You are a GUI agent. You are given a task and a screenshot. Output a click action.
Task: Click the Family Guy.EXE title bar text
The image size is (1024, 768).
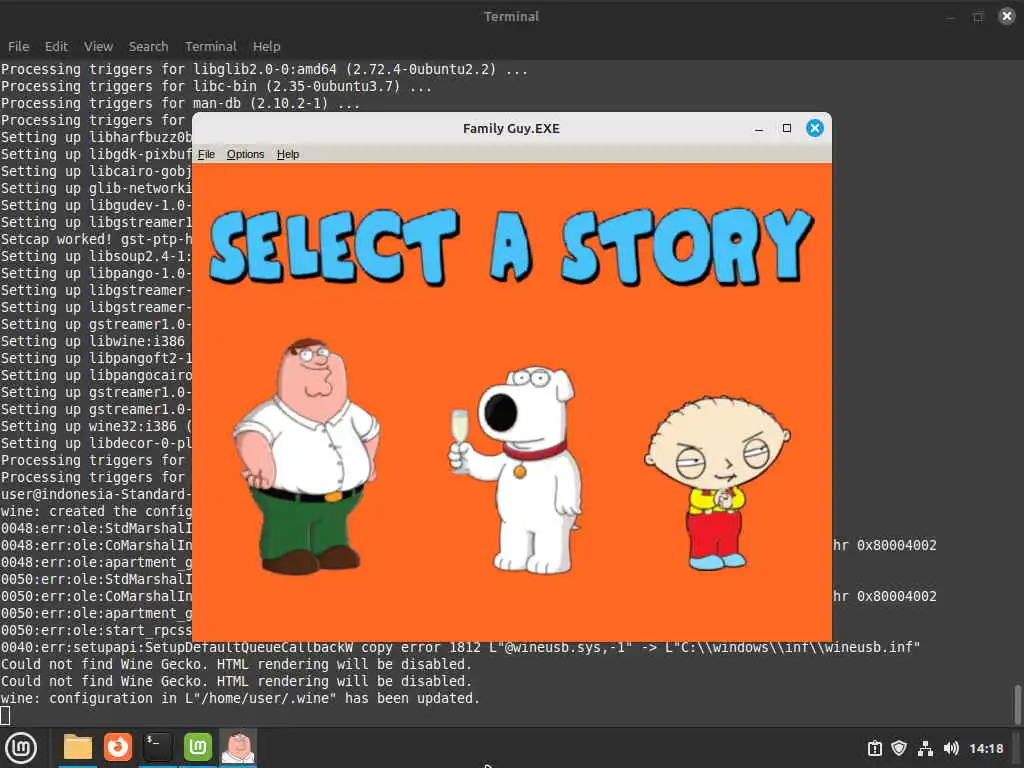coord(511,129)
